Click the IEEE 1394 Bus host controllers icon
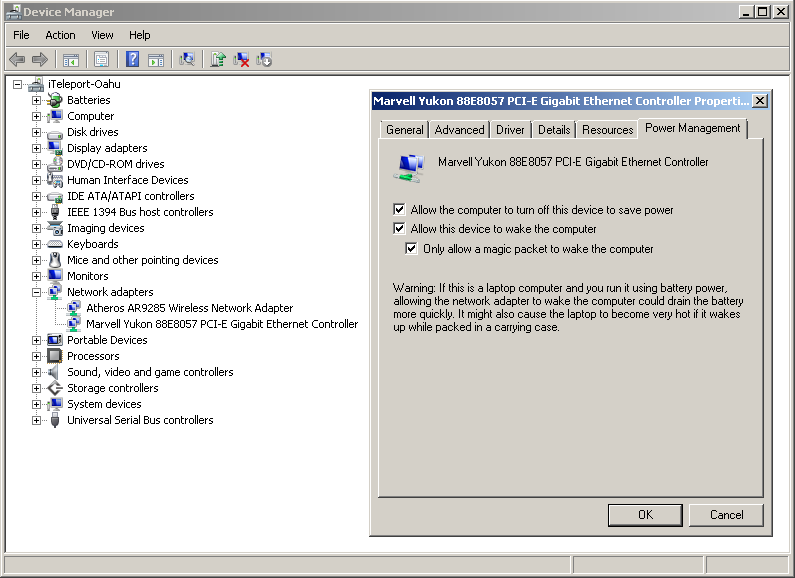 (55, 212)
